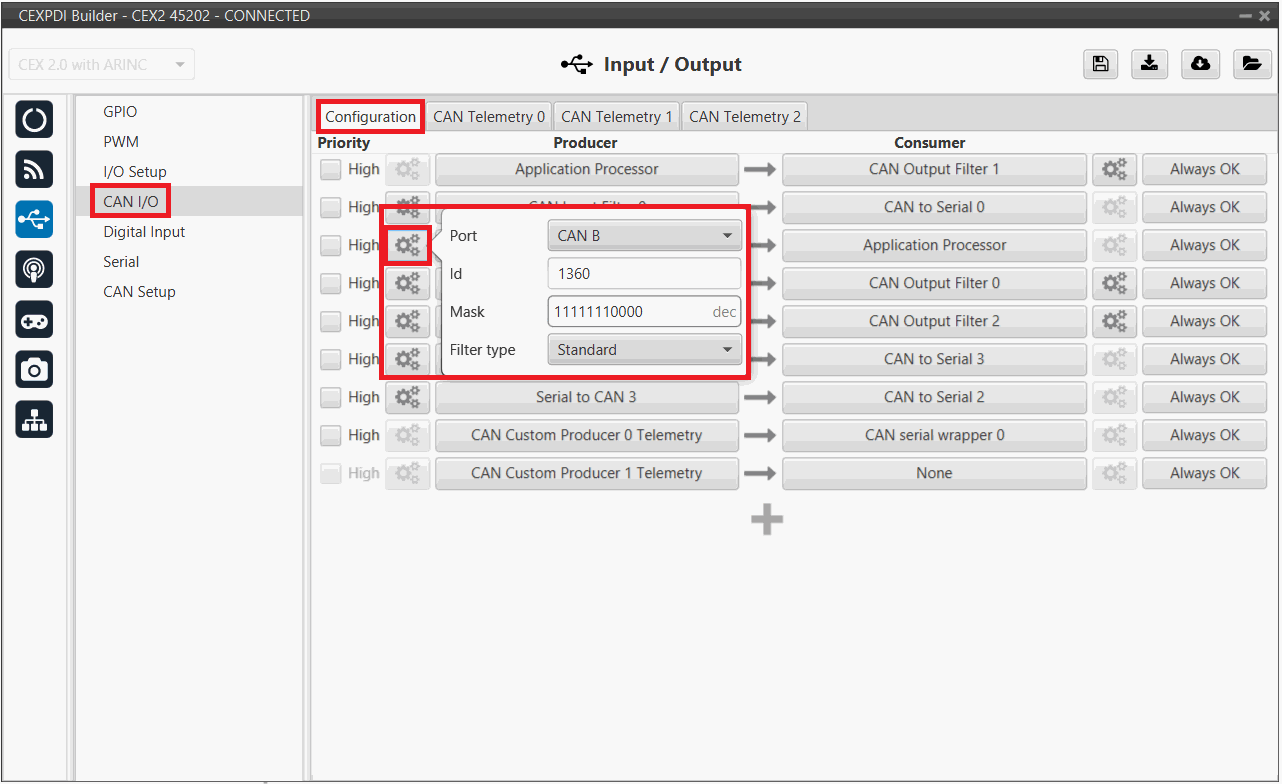Open the camera sidebar section
This screenshot has width=1282, height=784.
click(x=35, y=370)
